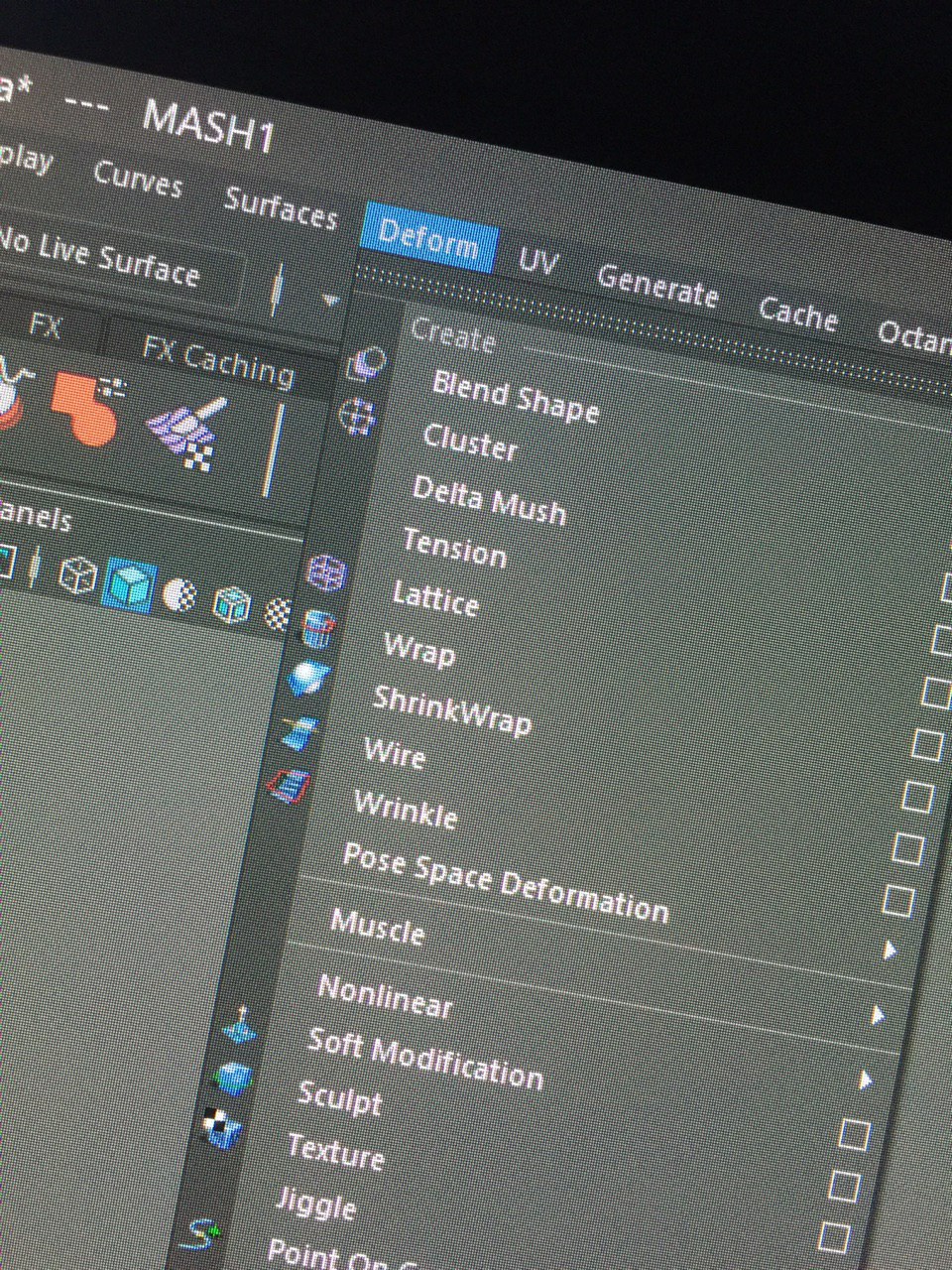Image resolution: width=952 pixels, height=1270 pixels.
Task: Enable wireframe display in panel toolbar
Action: click(76, 573)
